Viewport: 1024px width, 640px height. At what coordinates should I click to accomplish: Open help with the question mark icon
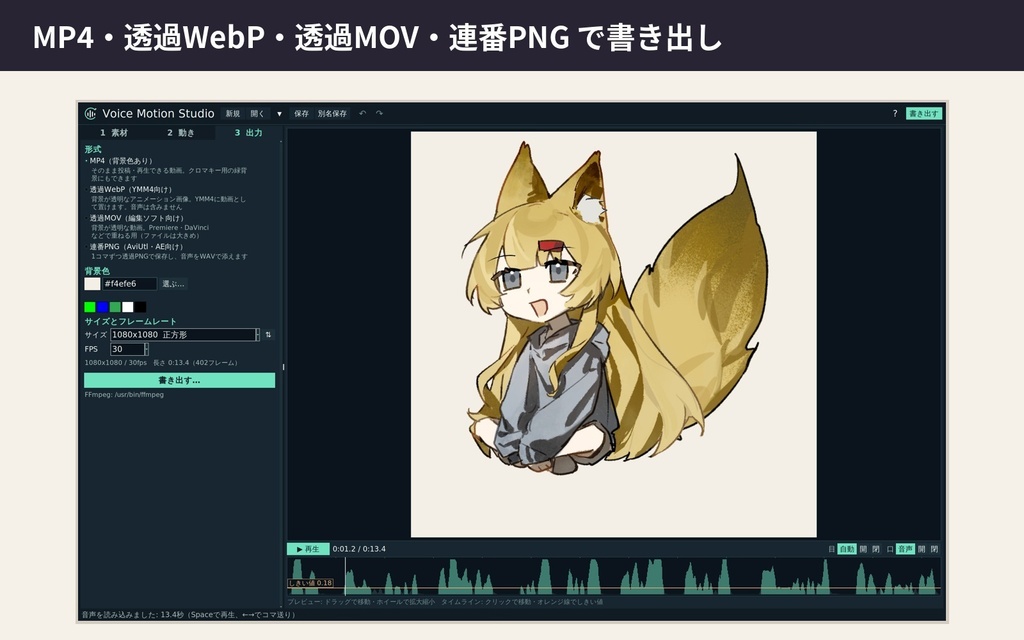(895, 114)
